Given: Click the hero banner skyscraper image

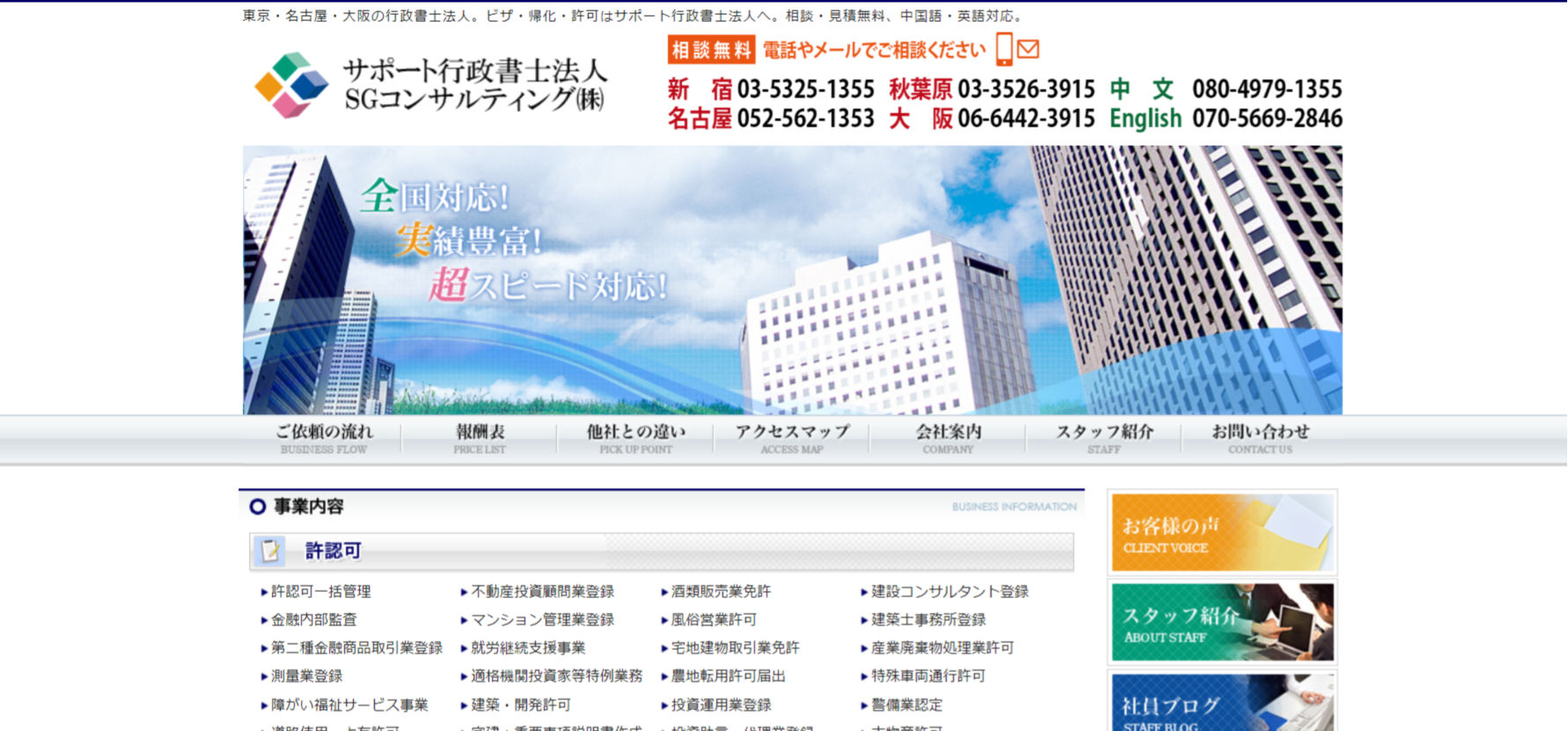Looking at the screenshot, I should [x=792, y=280].
